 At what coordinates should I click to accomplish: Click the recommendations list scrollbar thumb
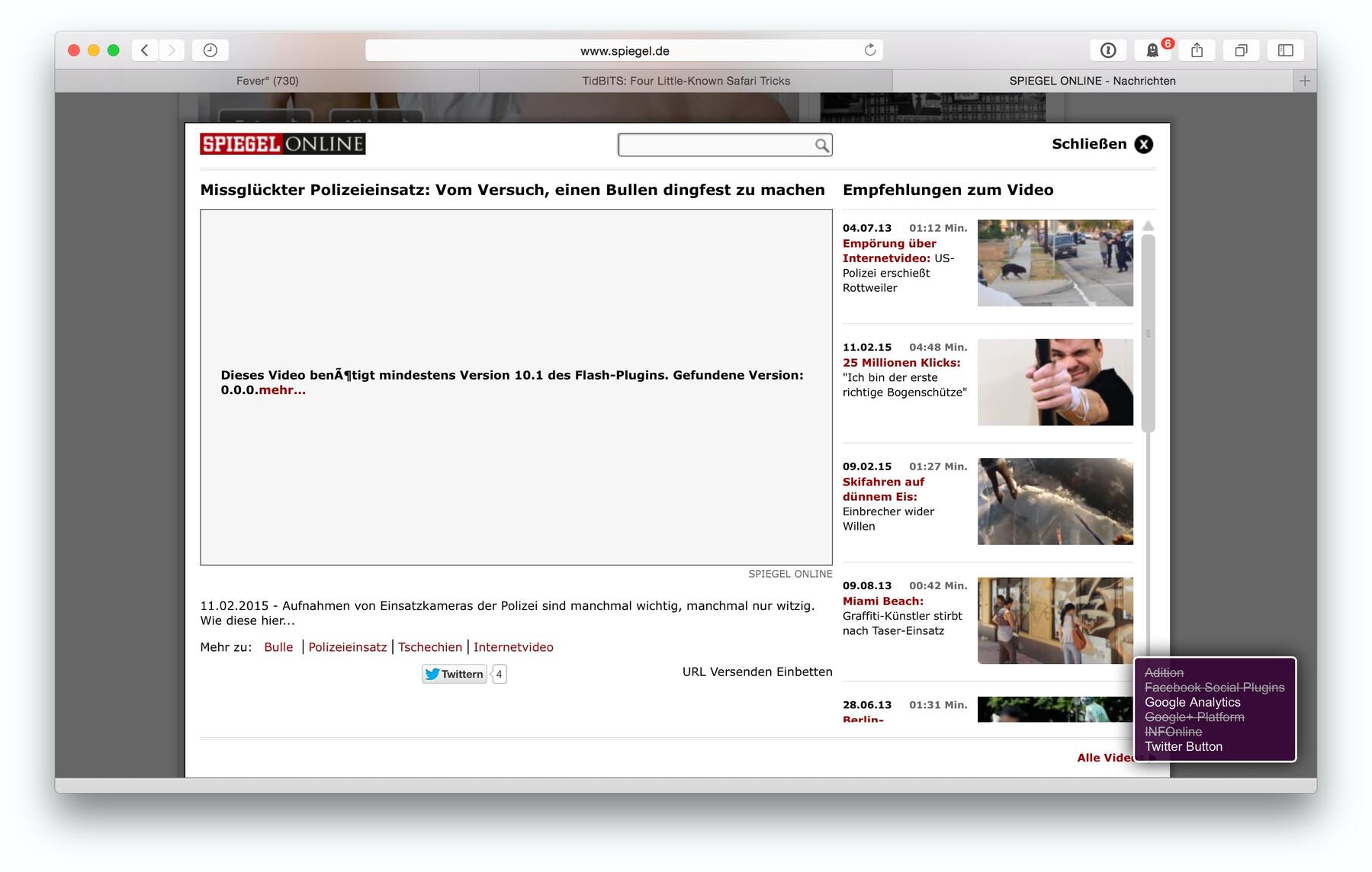(x=1148, y=332)
